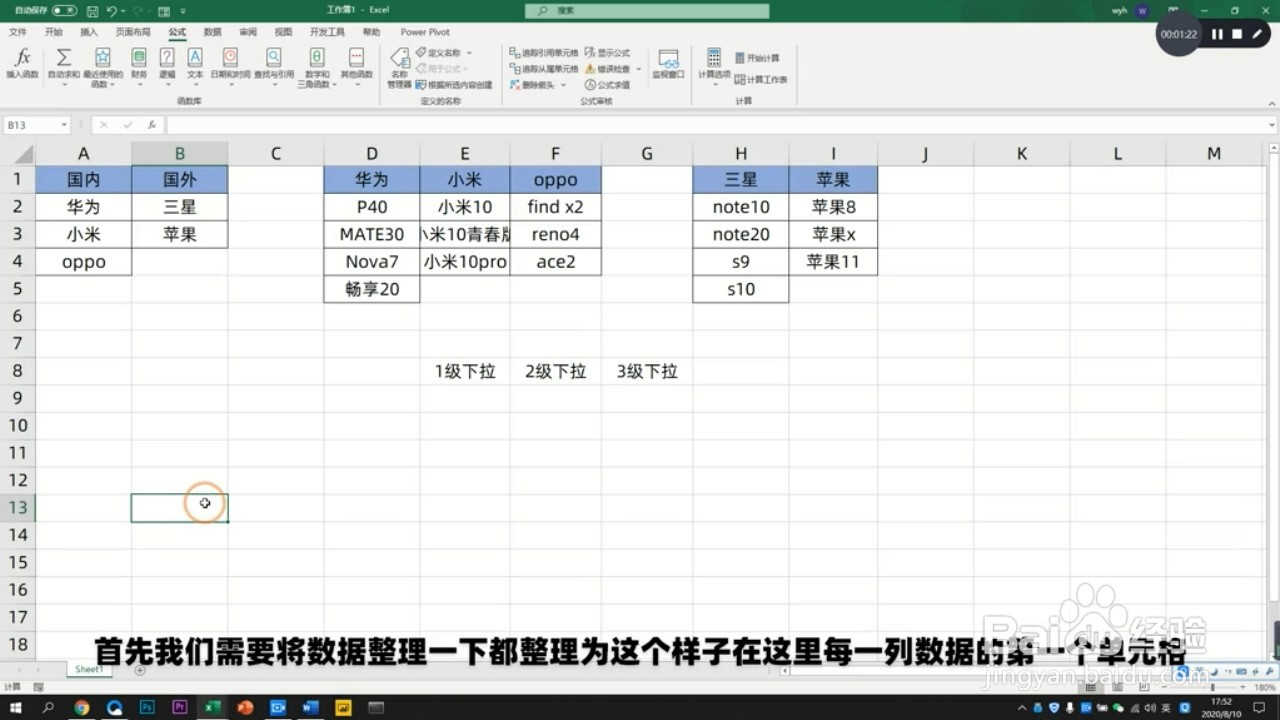Viewport: 1280px width, 720px height.
Task: Switch to the Home (开始) tab
Action: (x=53, y=32)
